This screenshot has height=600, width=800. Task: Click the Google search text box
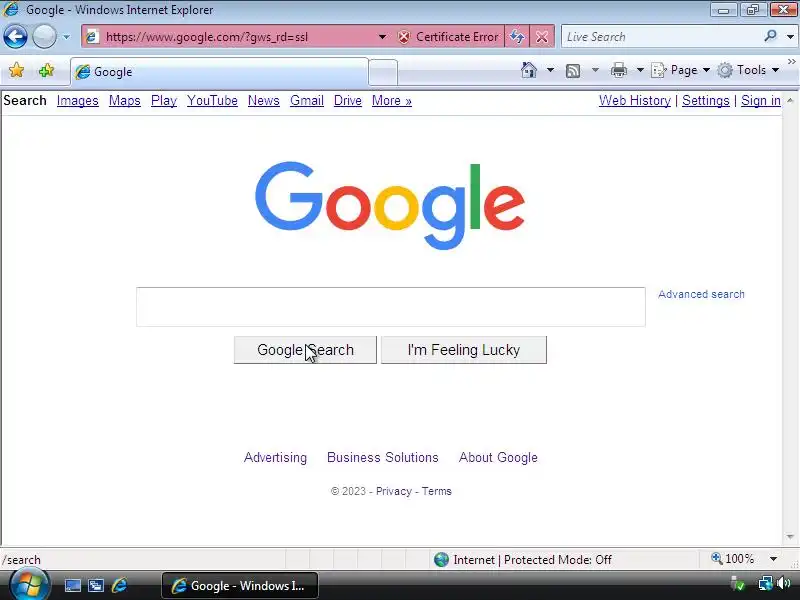tap(390, 307)
